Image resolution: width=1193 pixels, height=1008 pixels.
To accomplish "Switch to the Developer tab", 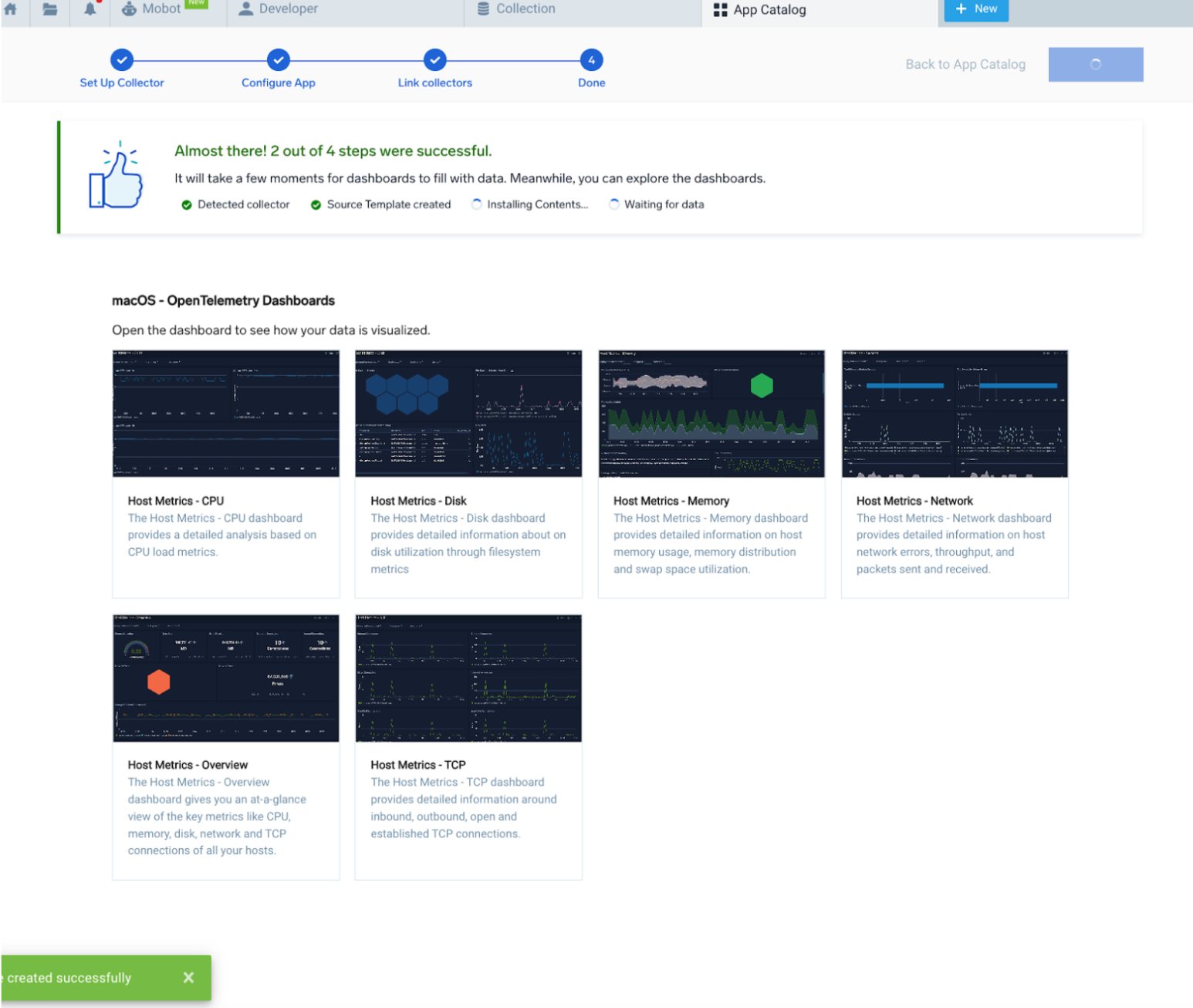I will coord(279,9).
